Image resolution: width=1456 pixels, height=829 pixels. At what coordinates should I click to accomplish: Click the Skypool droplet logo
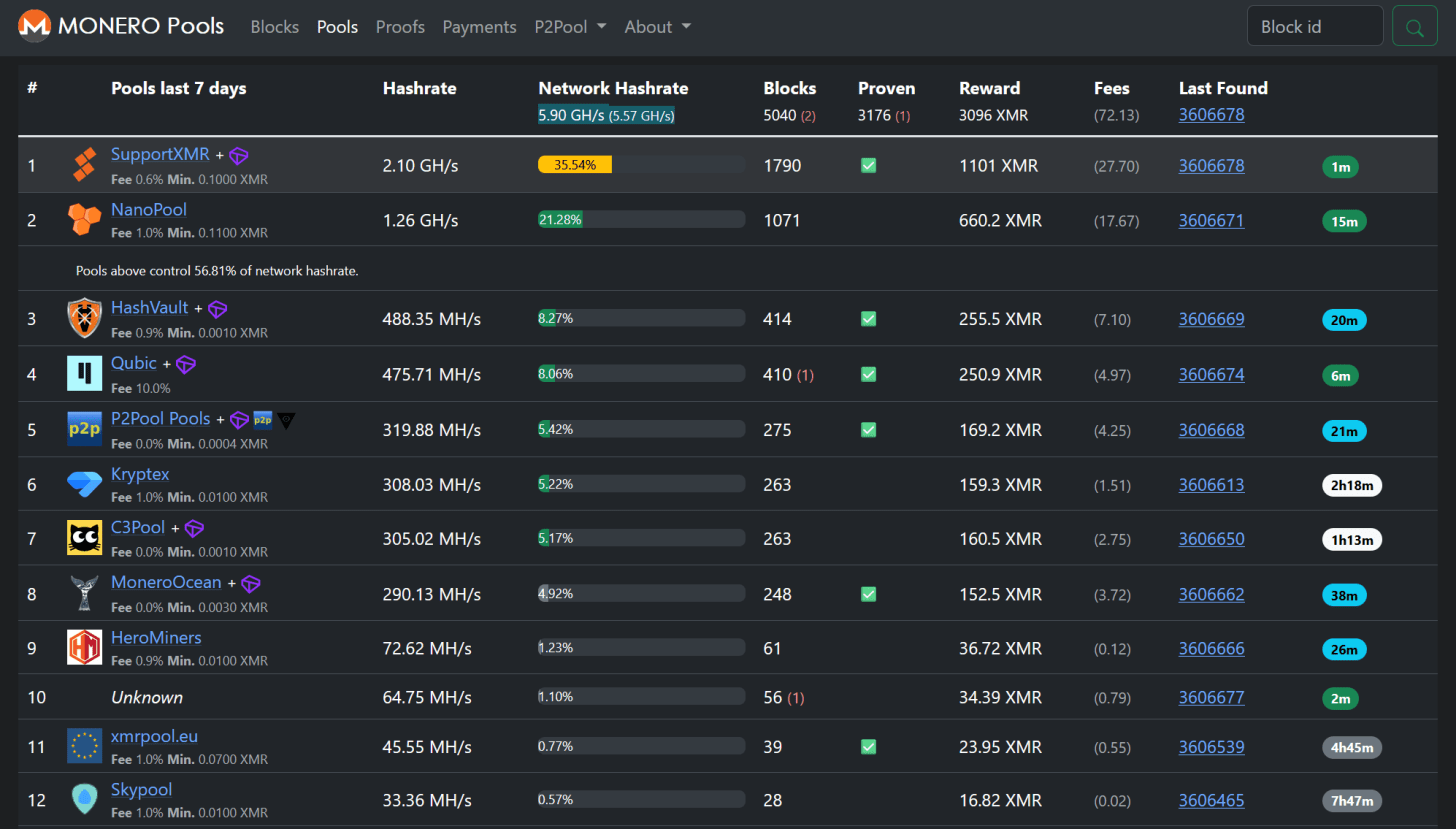[84, 798]
